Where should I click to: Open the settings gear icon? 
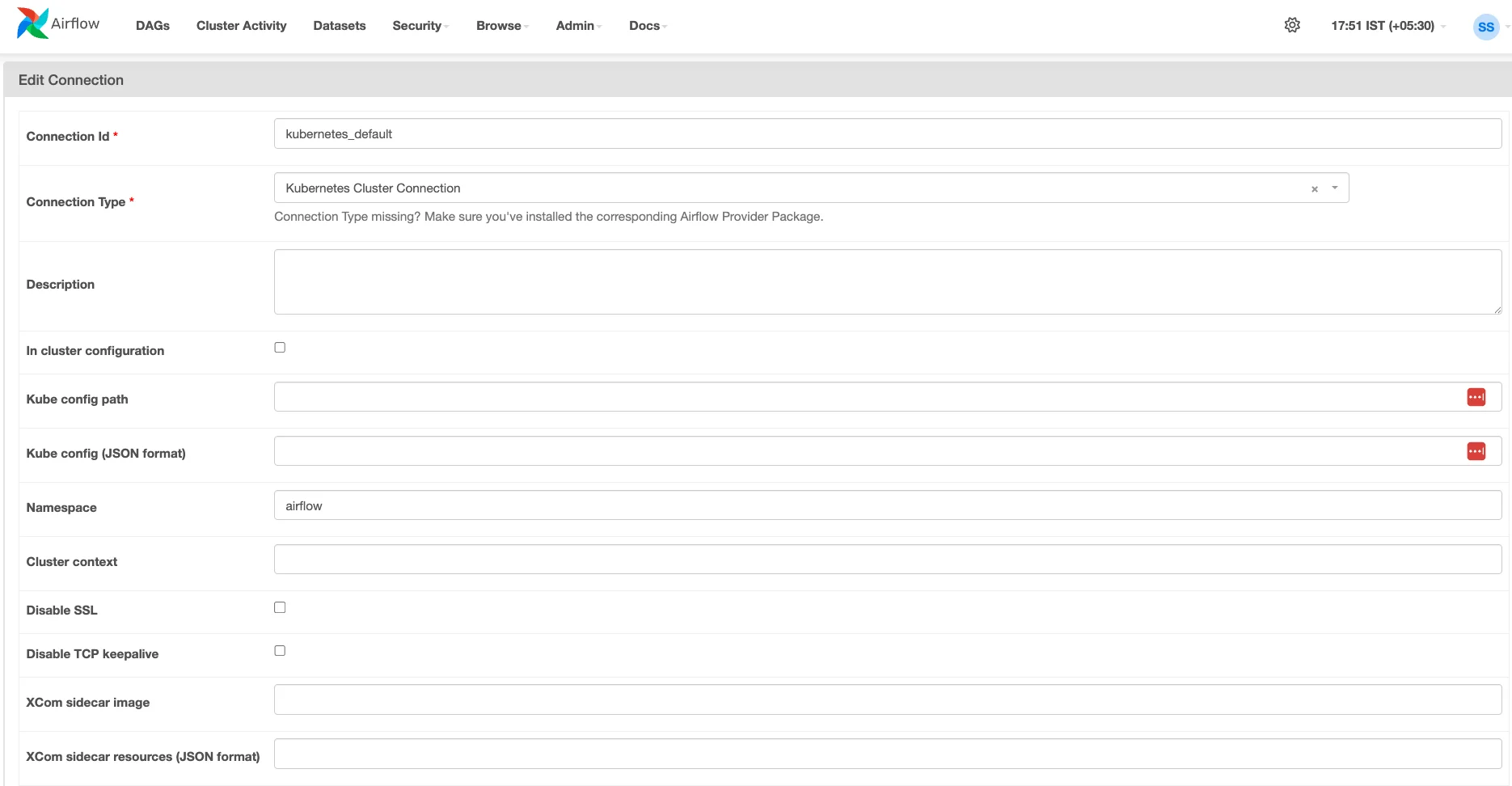coord(1292,25)
